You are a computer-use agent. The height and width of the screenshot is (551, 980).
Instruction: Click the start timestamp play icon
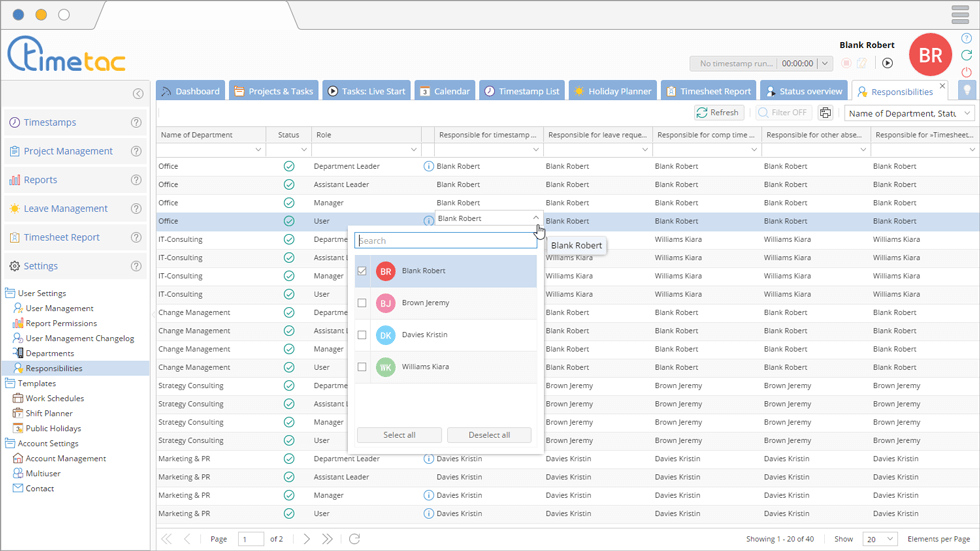[887, 63]
